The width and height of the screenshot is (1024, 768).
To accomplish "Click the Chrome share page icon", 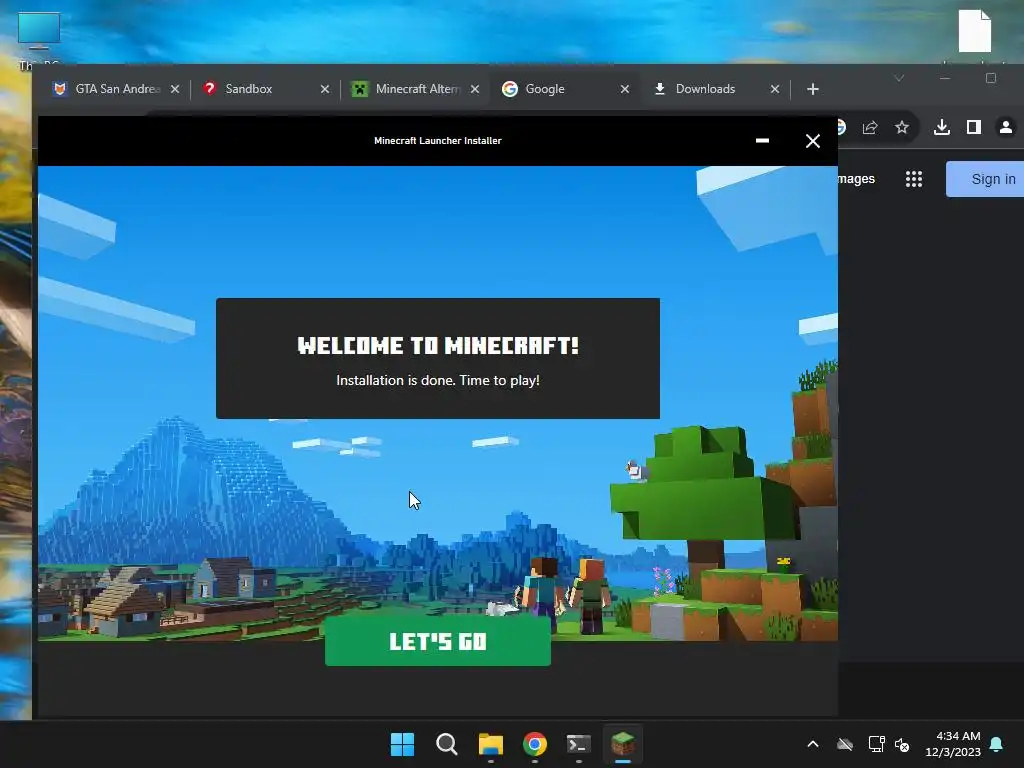I will pyautogui.click(x=870, y=127).
